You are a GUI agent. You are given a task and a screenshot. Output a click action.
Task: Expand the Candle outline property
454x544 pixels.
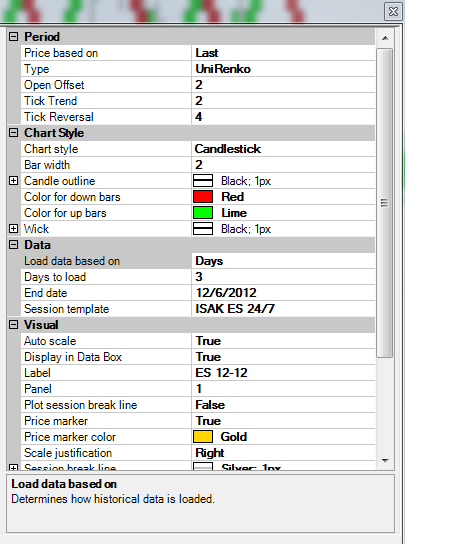(13, 181)
